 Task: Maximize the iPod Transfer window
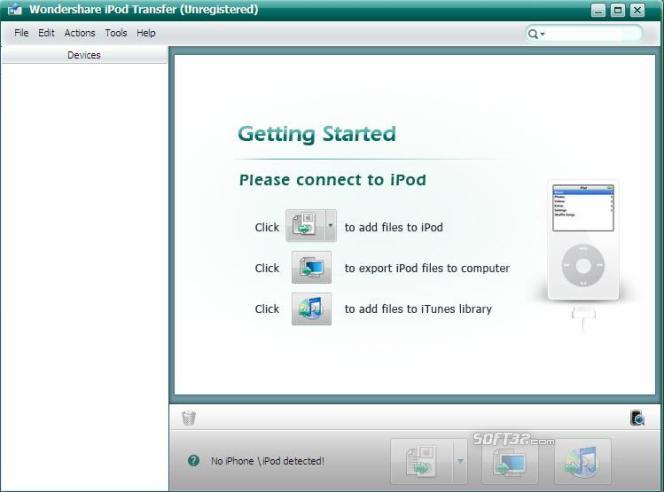point(618,10)
